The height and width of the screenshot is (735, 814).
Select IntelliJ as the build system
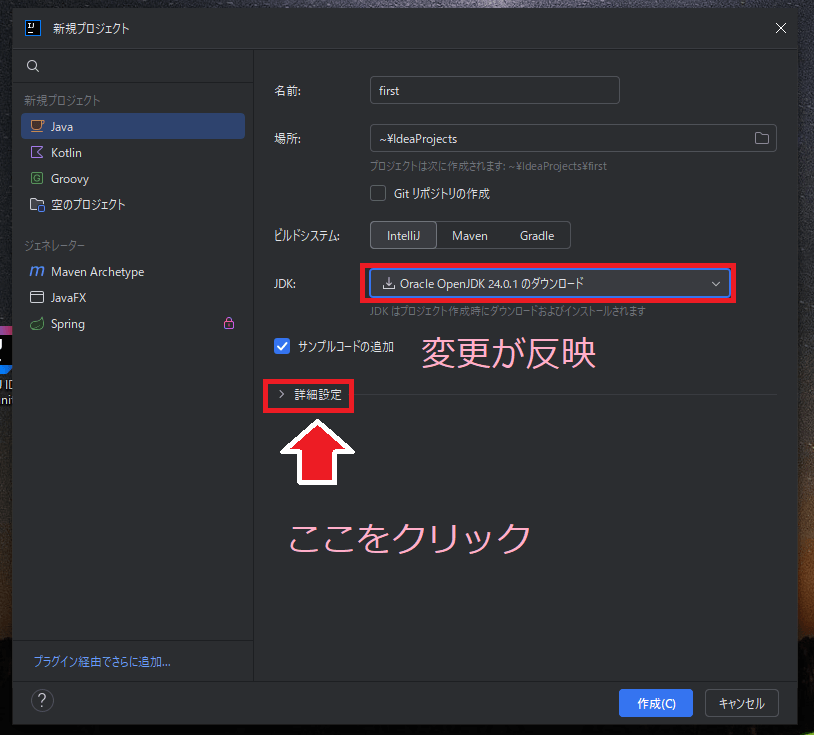(x=403, y=236)
